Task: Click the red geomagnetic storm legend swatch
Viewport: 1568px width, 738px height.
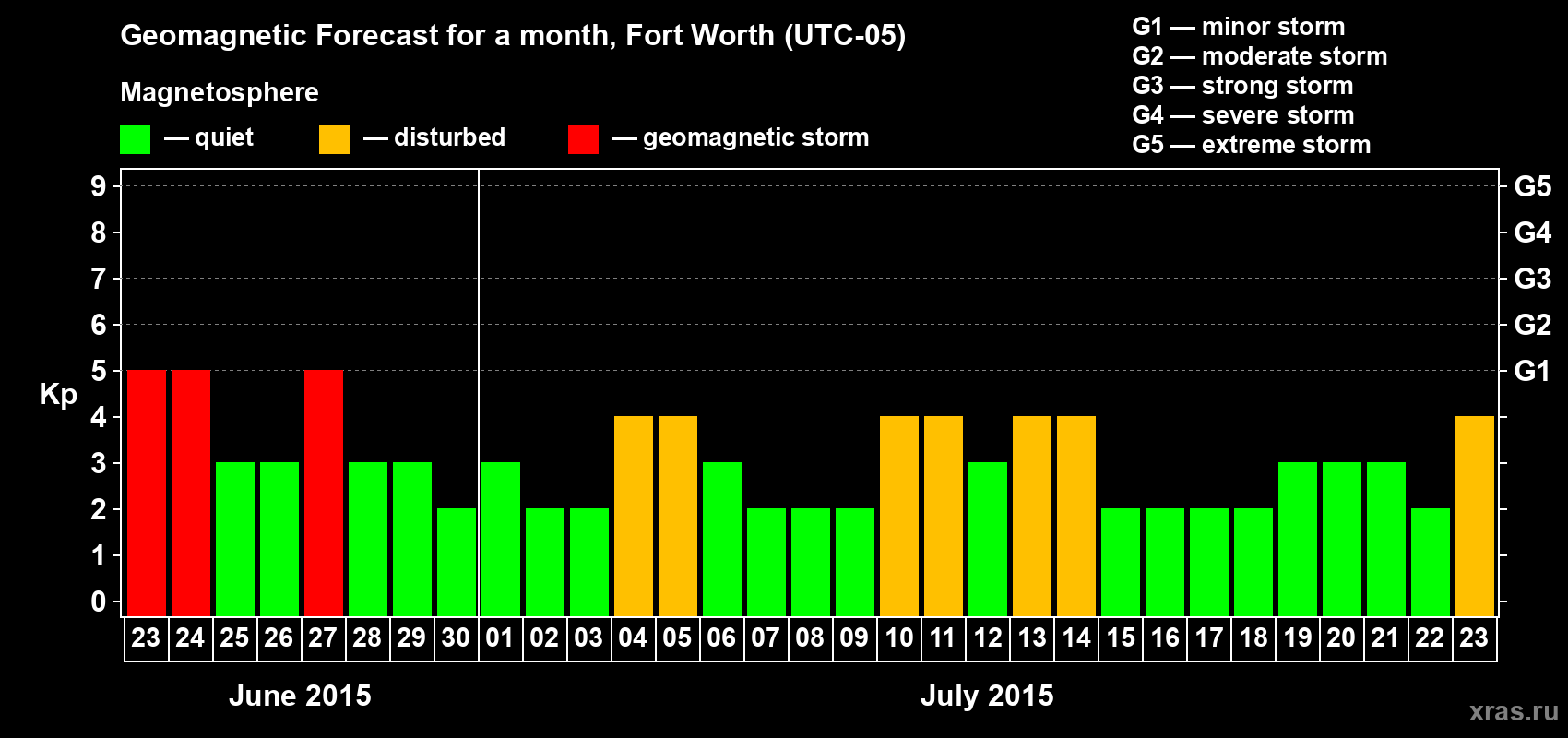Action: tap(583, 139)
